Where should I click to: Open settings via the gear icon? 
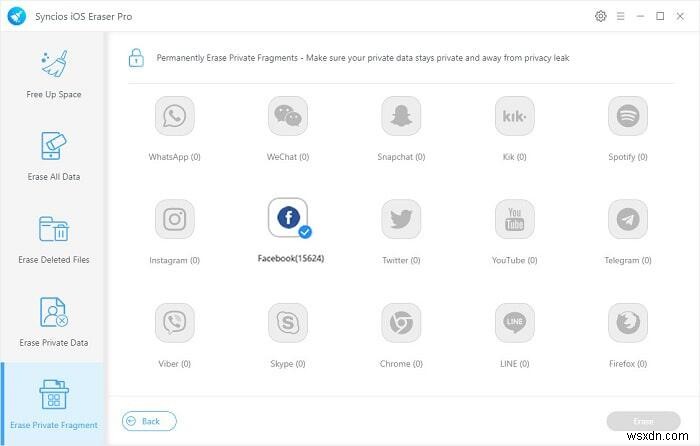coord(601,17)
